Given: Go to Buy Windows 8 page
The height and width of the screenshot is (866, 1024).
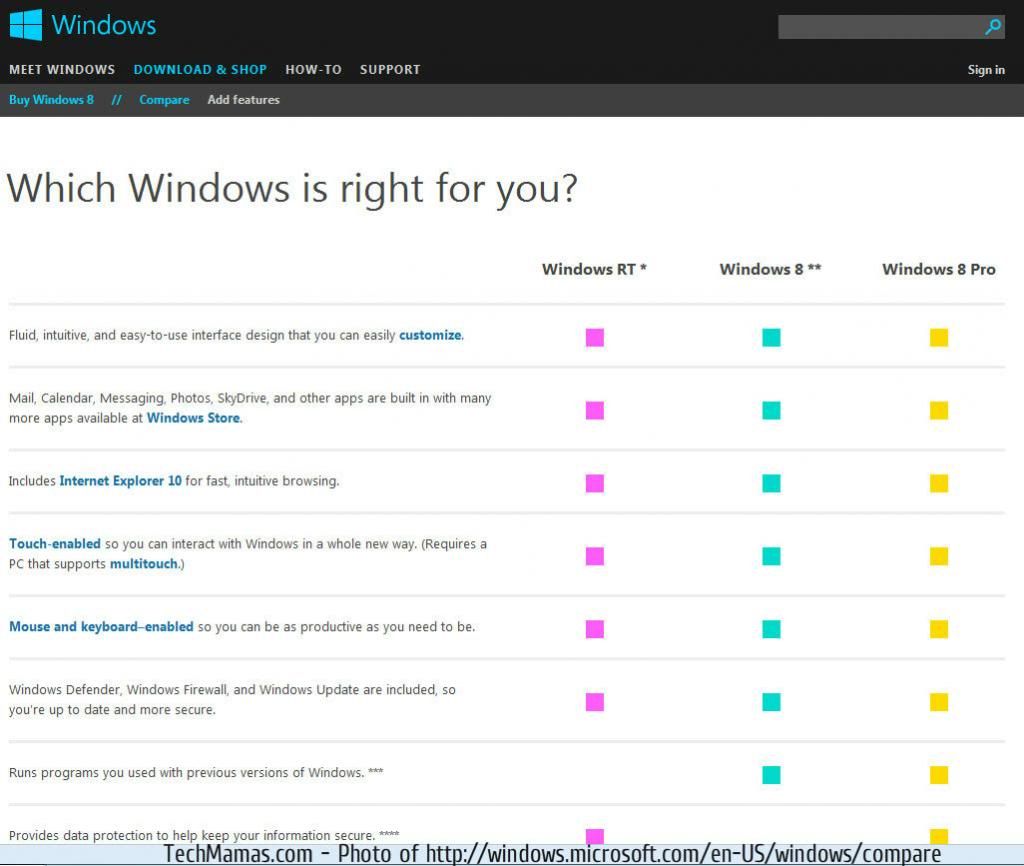Looking at the screenshot, I should pyautogui.click(x=51, y=100).
